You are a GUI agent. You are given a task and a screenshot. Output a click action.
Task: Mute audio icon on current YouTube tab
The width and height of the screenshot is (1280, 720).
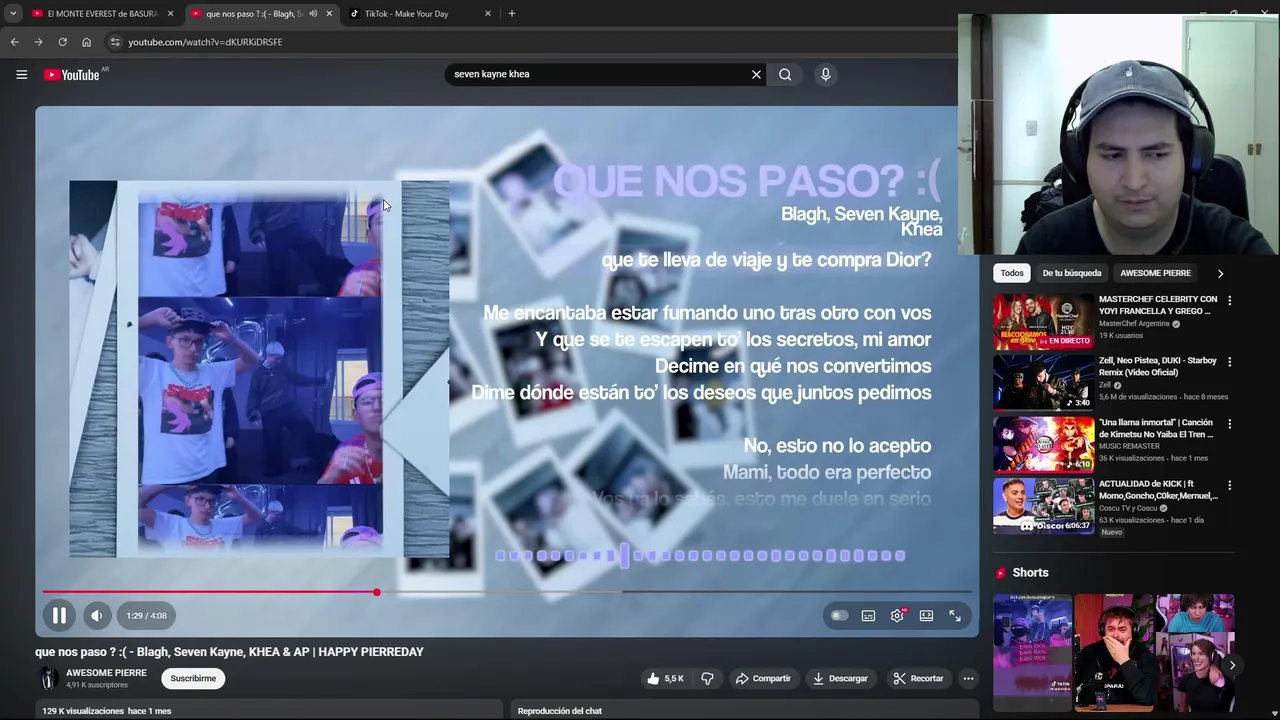pos(313,14)
